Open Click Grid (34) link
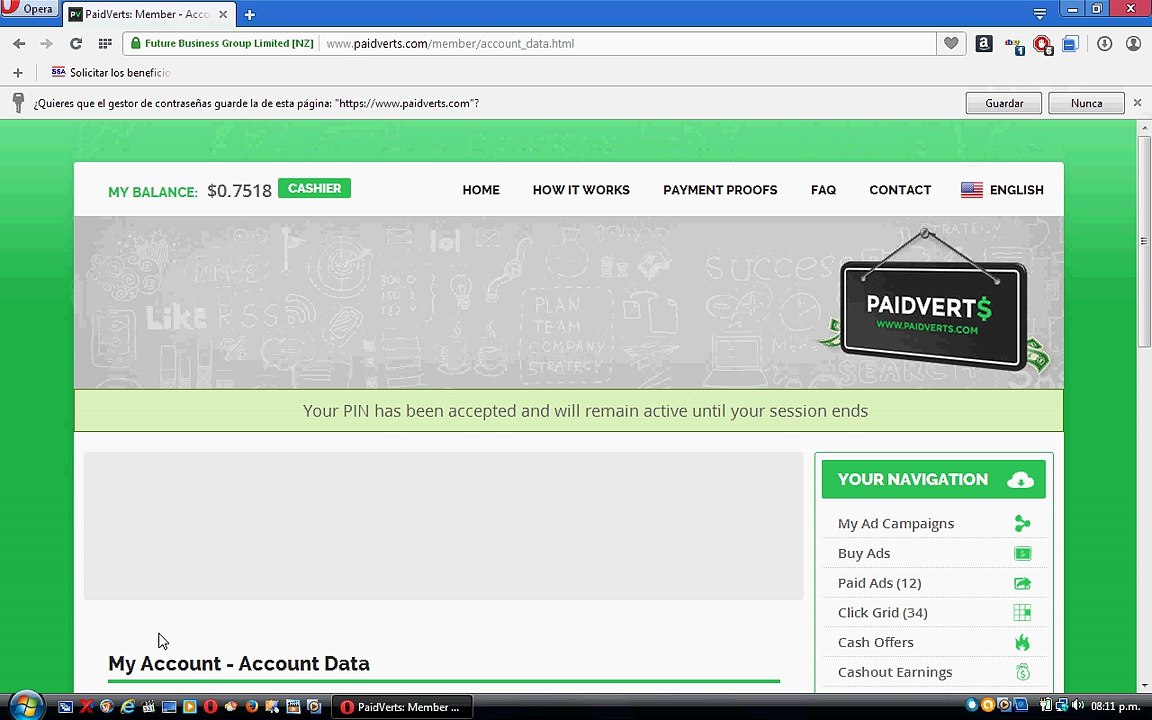Screen dimensions: 1152x720 click(x=882, y=613)
